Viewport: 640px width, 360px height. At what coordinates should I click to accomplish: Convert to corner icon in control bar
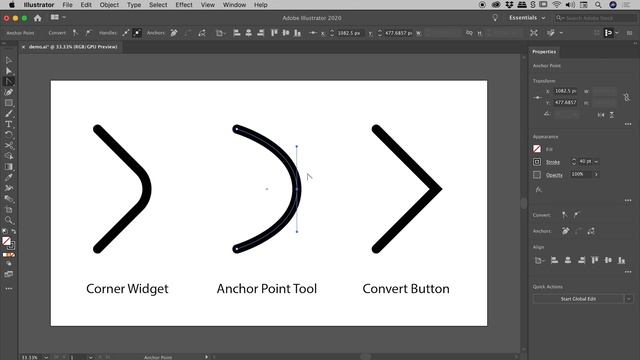tap(76, 33)
